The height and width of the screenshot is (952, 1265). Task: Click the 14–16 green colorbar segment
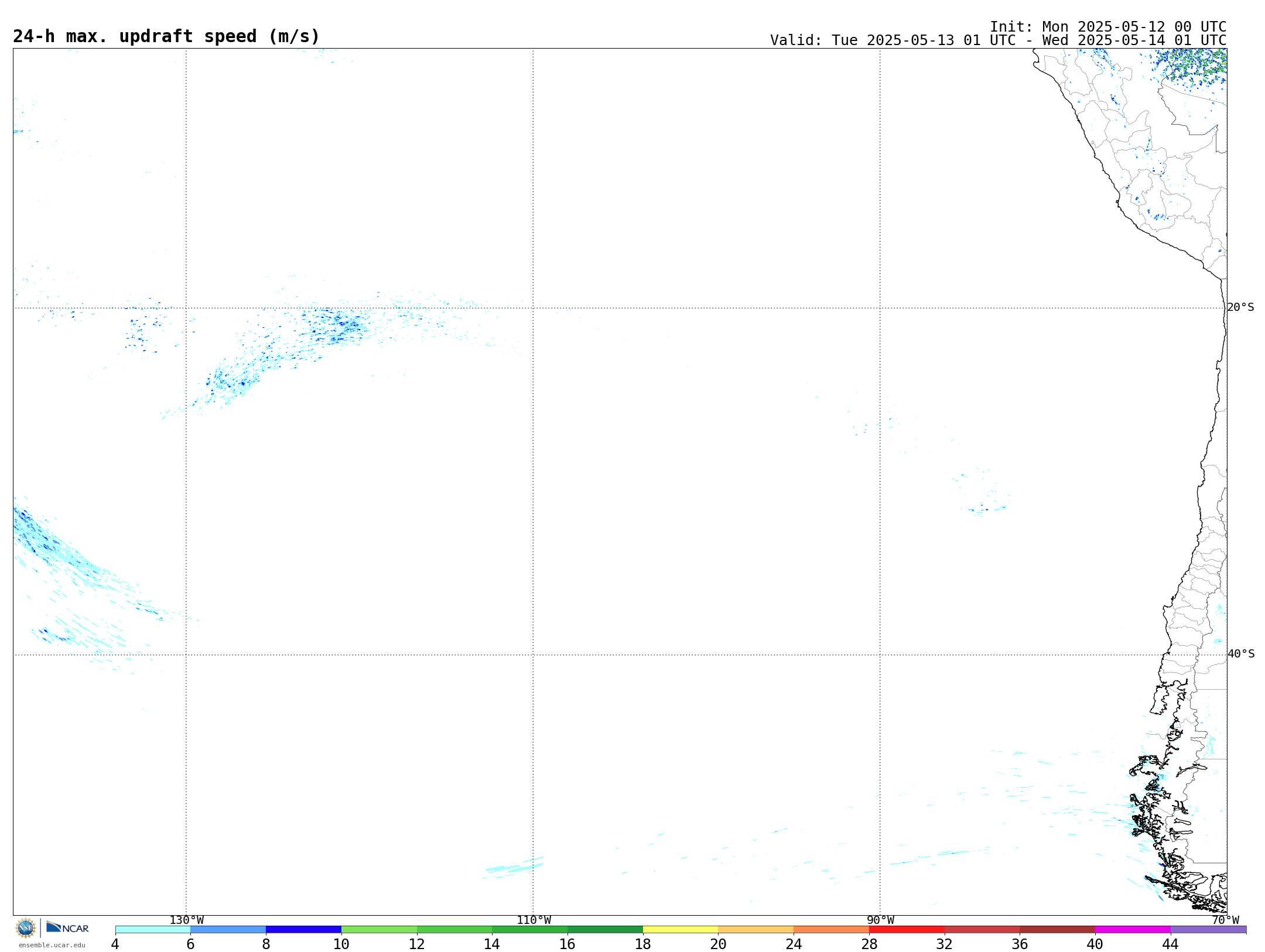click(530, 930)
